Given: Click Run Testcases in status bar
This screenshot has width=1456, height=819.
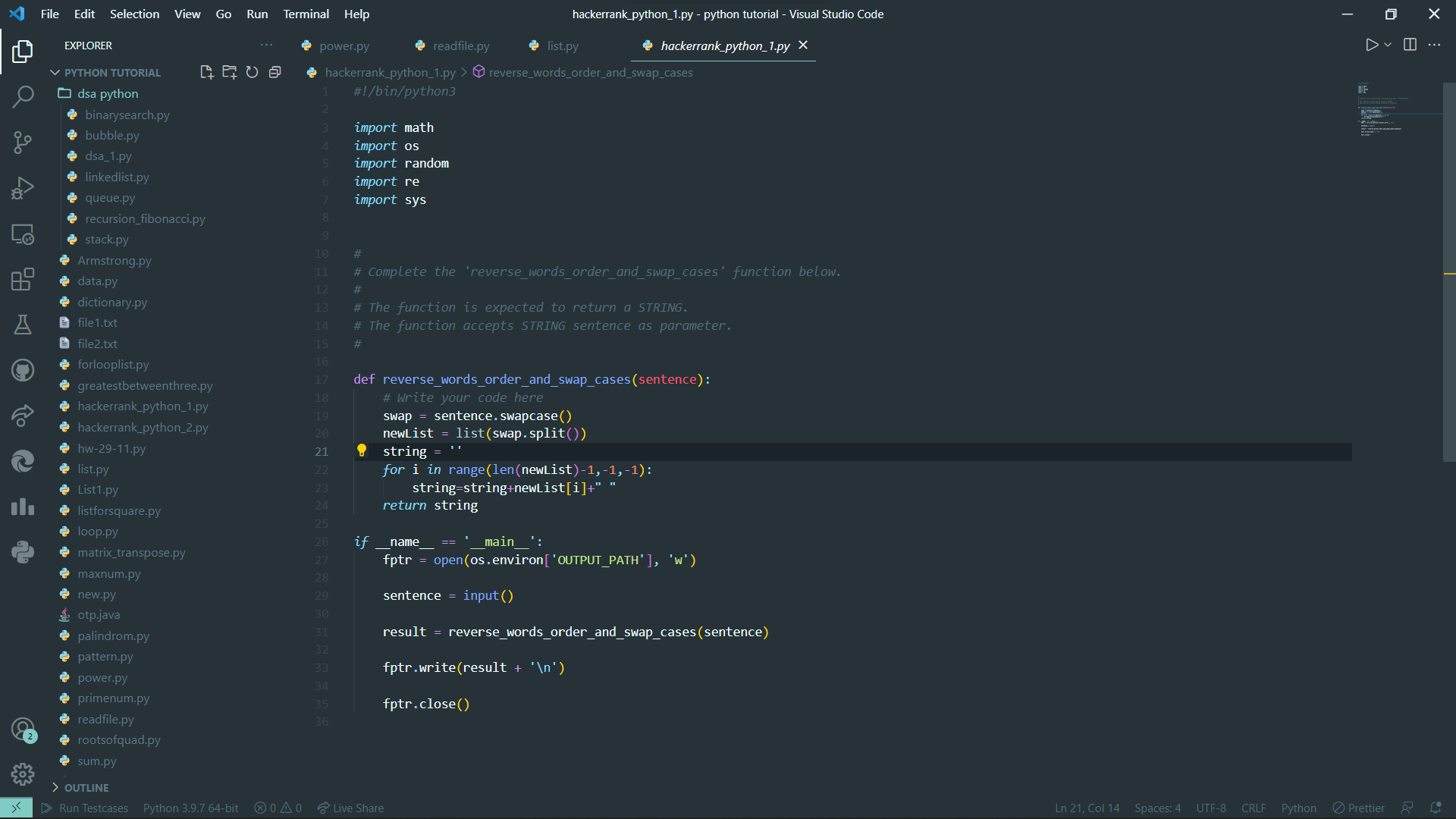Looking at the screenshot, I should [x=85, y=808].
